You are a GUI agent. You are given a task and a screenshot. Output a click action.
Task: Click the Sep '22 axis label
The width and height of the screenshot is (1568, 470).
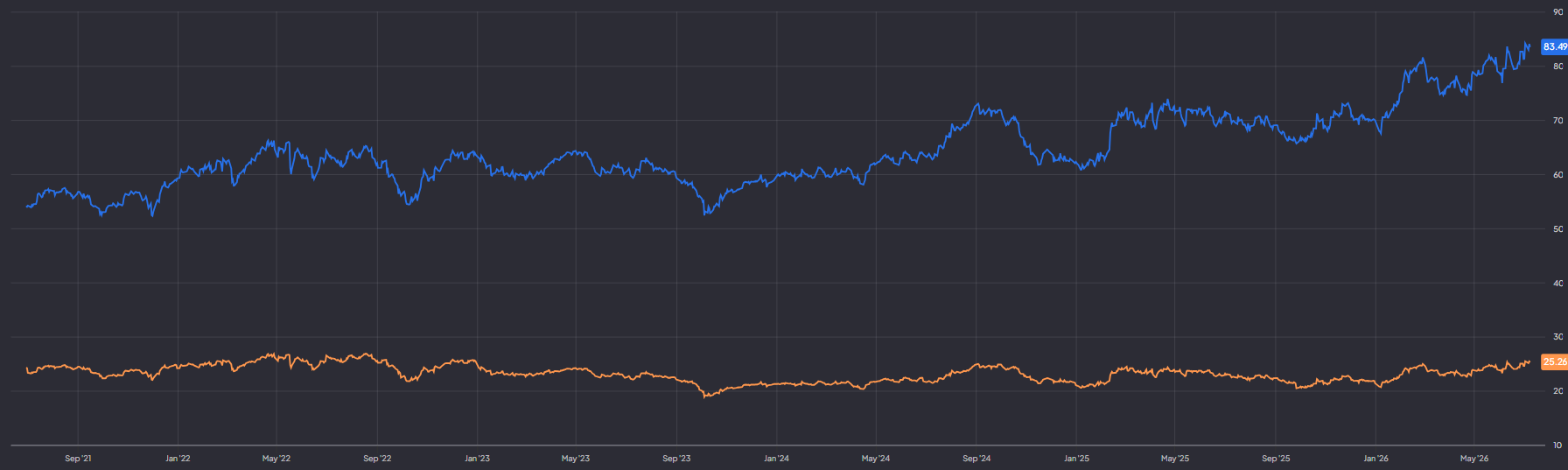pyautogui.click(x=377, y=459)
